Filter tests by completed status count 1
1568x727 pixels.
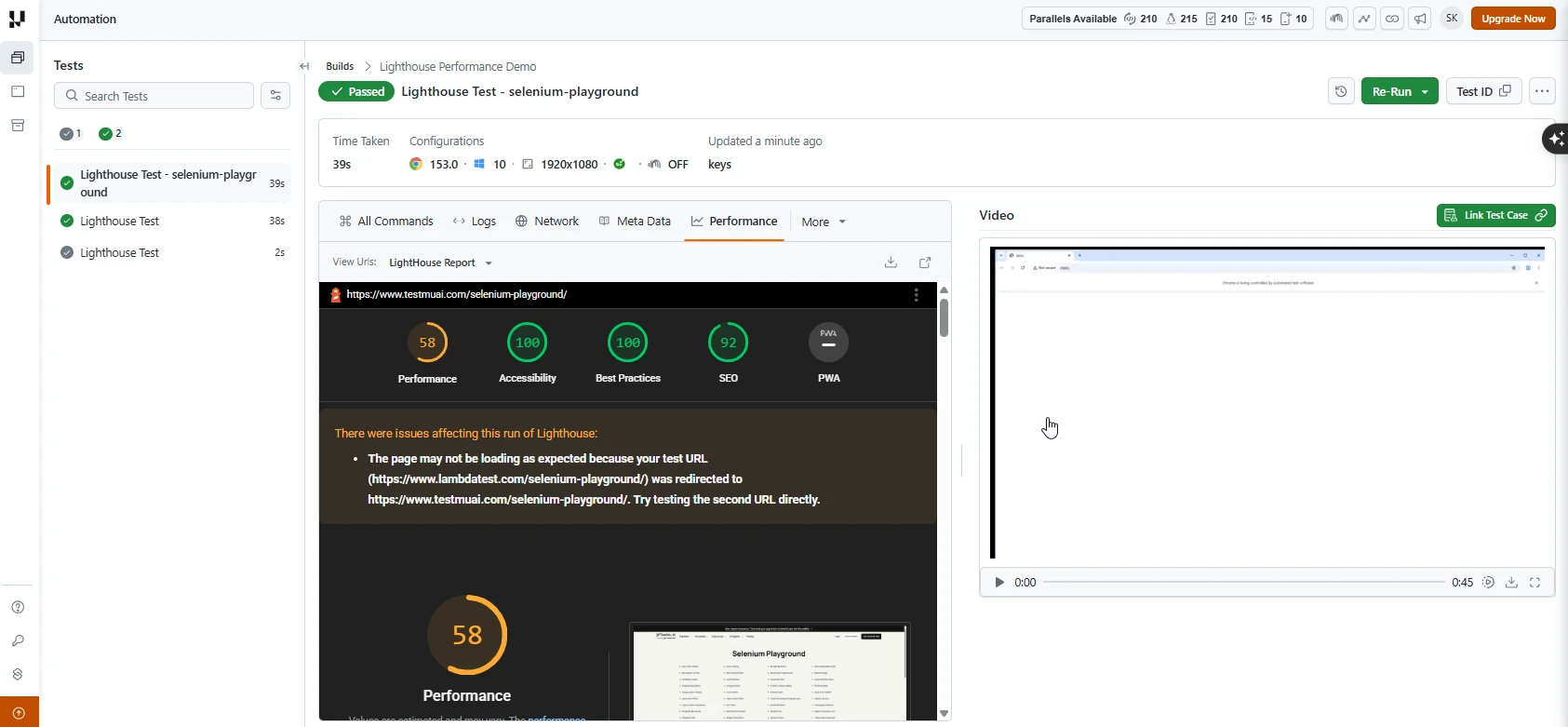pos(71,133)
